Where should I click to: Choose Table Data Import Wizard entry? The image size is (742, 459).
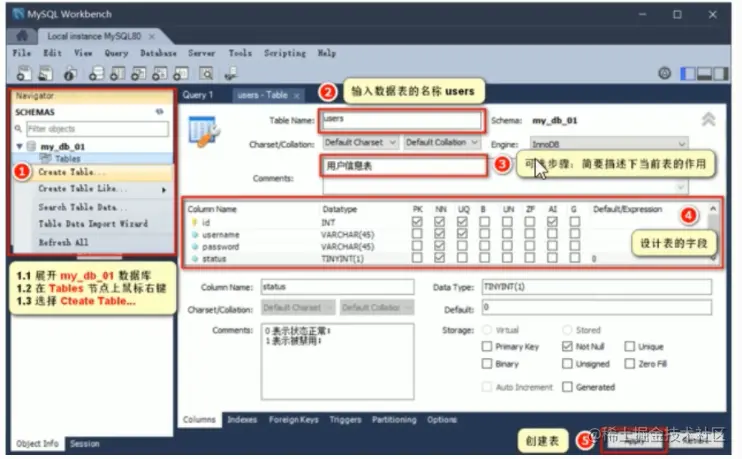coord(93,224)
